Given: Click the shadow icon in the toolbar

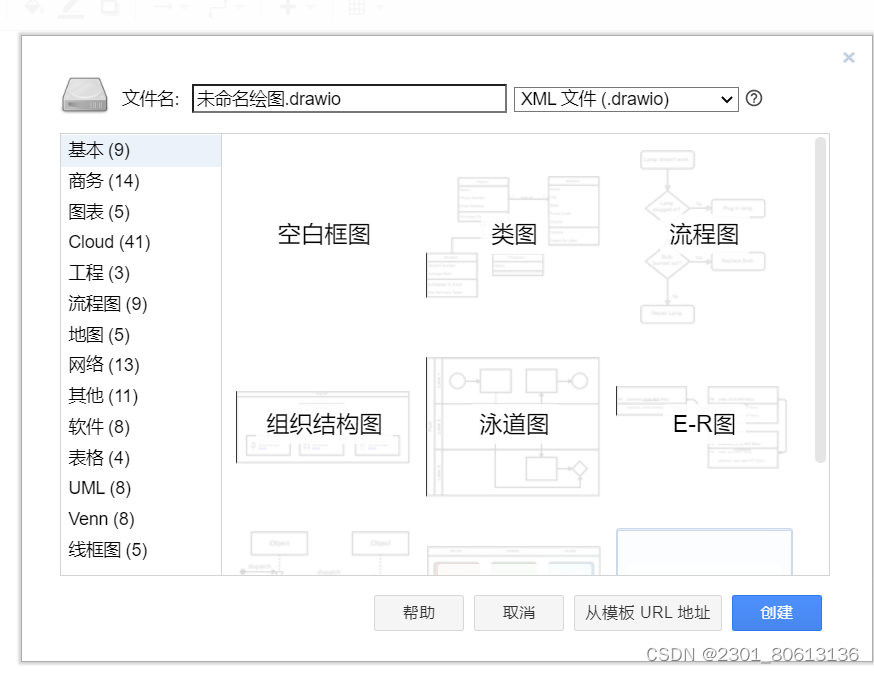Looking at the screenshot, I should 107,8.
